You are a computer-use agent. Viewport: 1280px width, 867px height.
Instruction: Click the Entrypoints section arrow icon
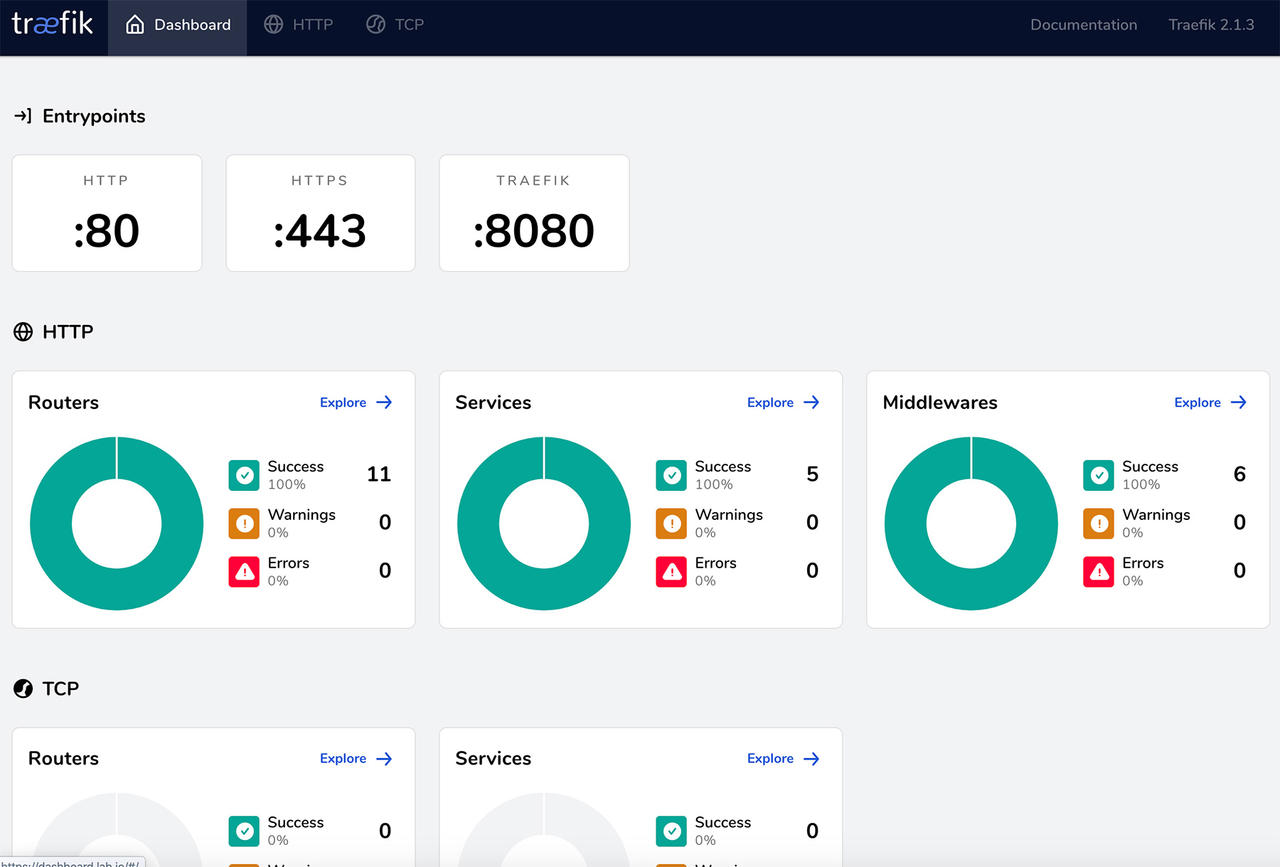[x=23, y=116]
